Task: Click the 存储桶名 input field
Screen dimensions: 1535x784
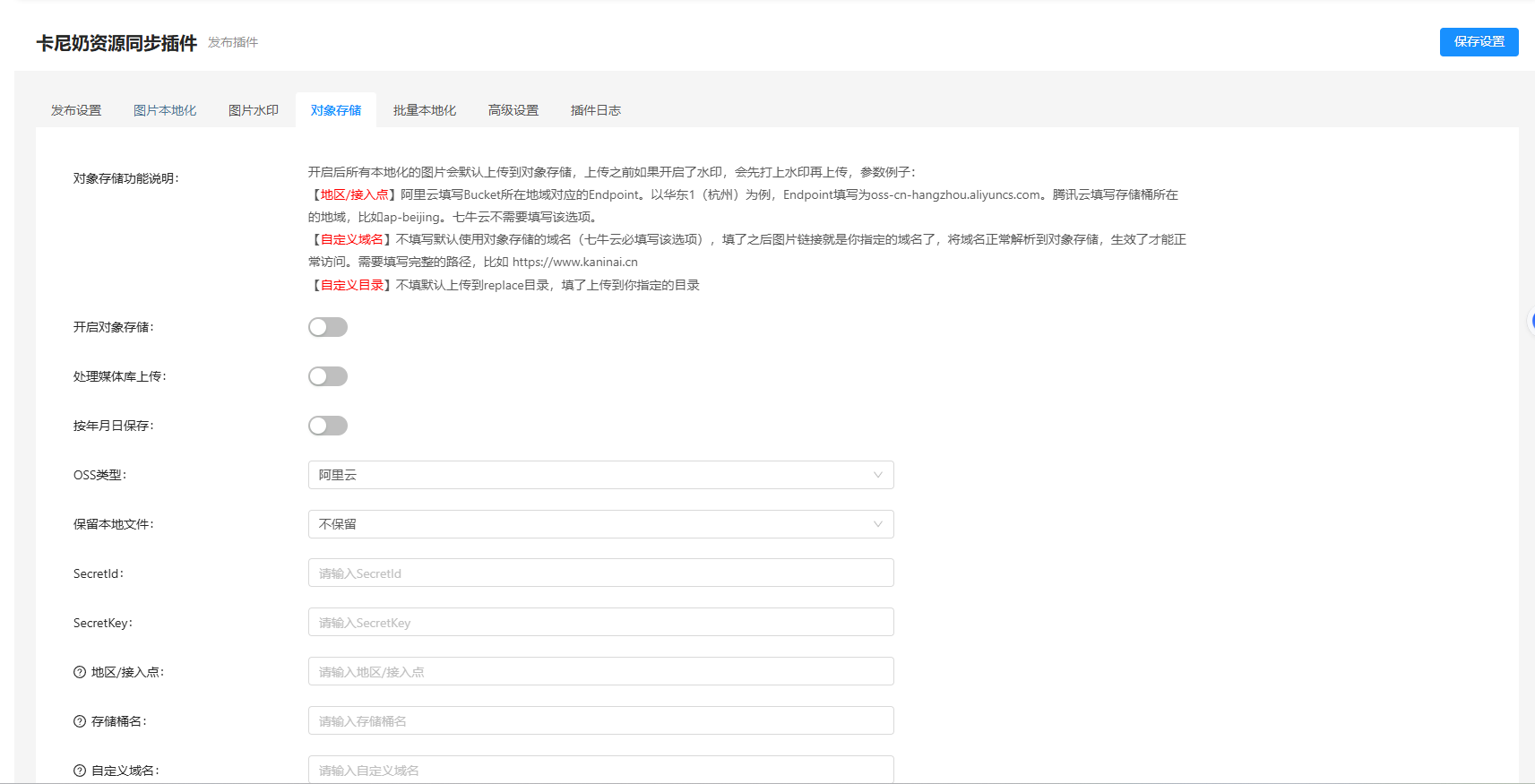Action: pyautogui.click(x=600, y=721)
